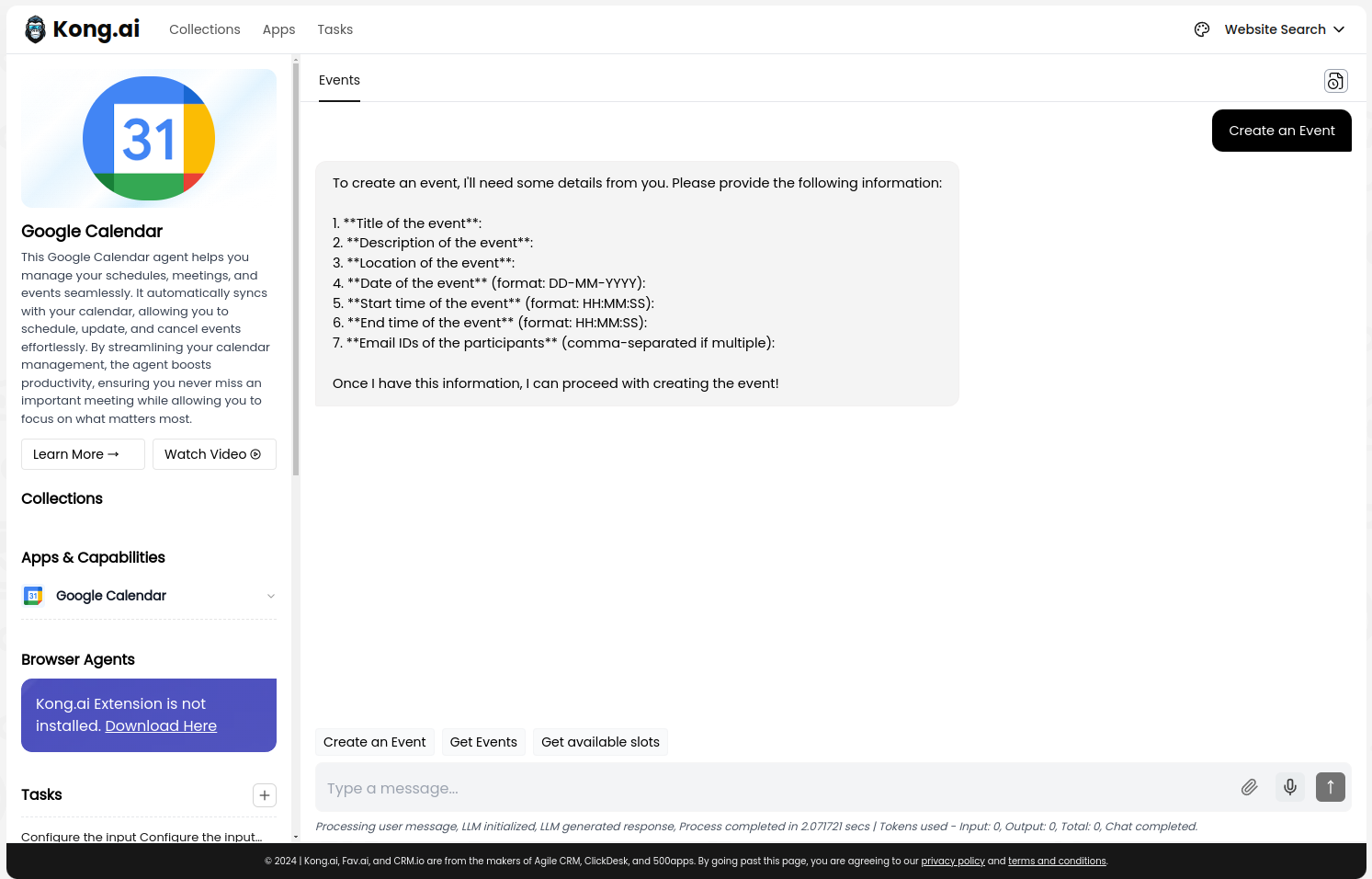Click the microphone voice input icon

pyautogui.click(x=1290, y=787)
